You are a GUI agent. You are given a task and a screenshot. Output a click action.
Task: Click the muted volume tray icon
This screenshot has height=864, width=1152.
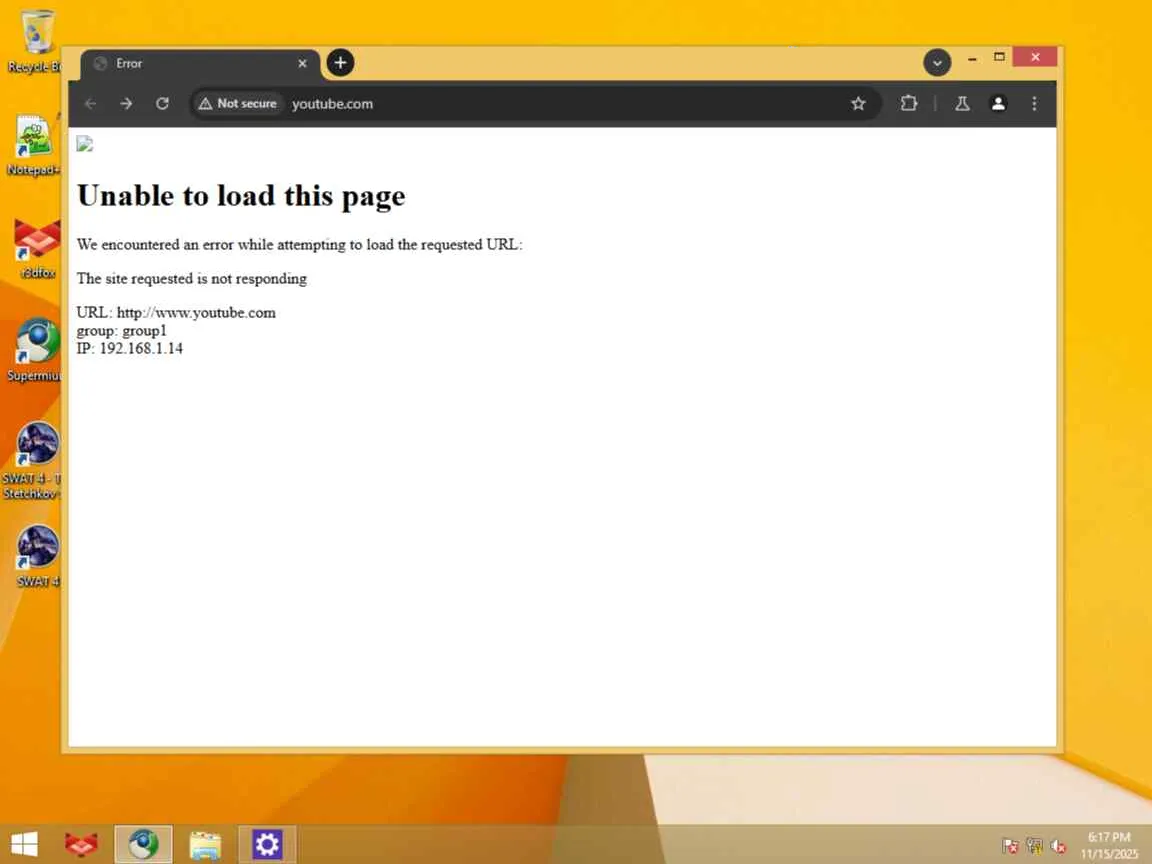pyautogui.click(x=1059, y=846)
